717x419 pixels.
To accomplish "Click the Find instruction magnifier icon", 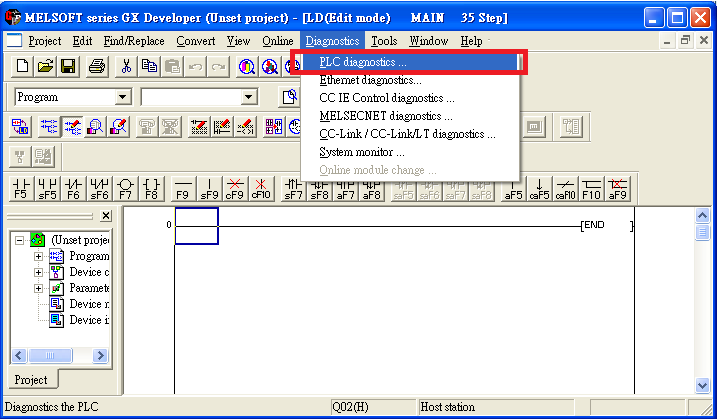I will point(270,67).
